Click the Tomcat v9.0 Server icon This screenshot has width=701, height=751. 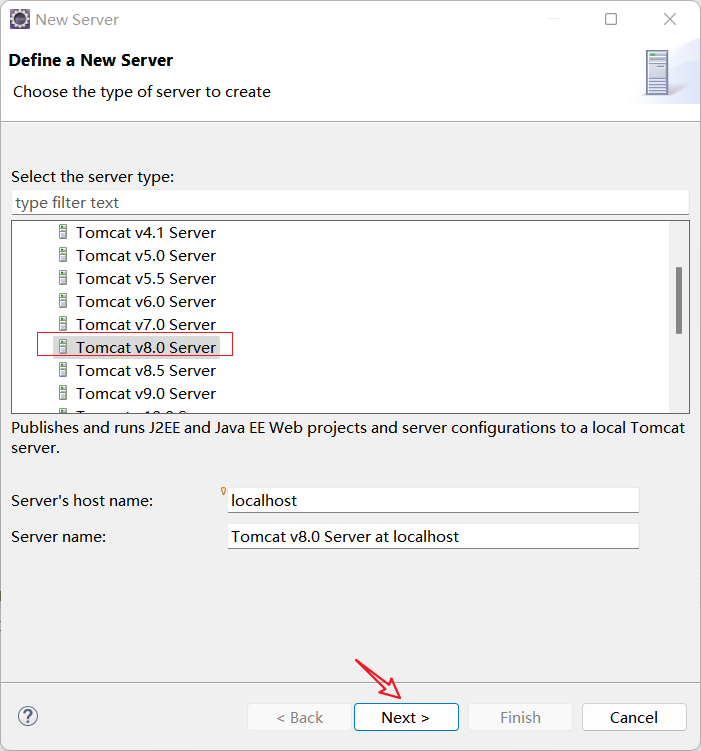click(63, 393)
